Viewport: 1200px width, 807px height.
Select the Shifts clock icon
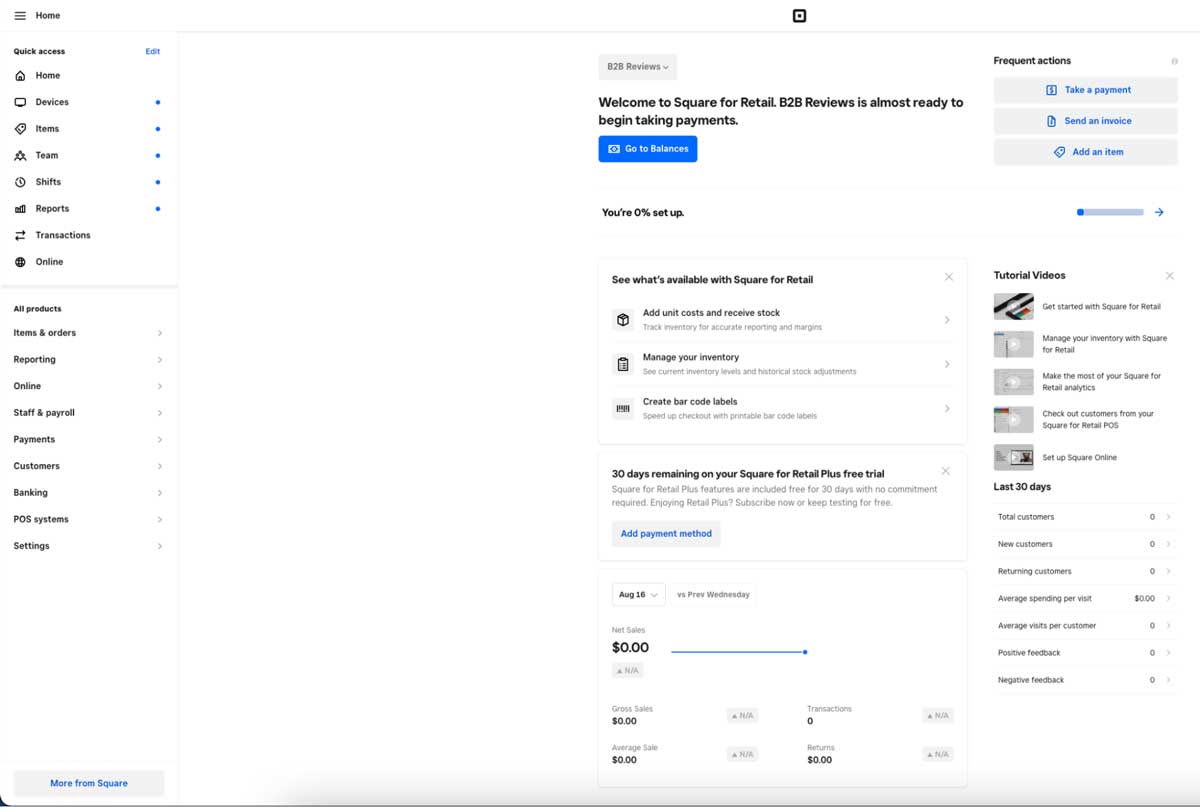coord(22,181)
